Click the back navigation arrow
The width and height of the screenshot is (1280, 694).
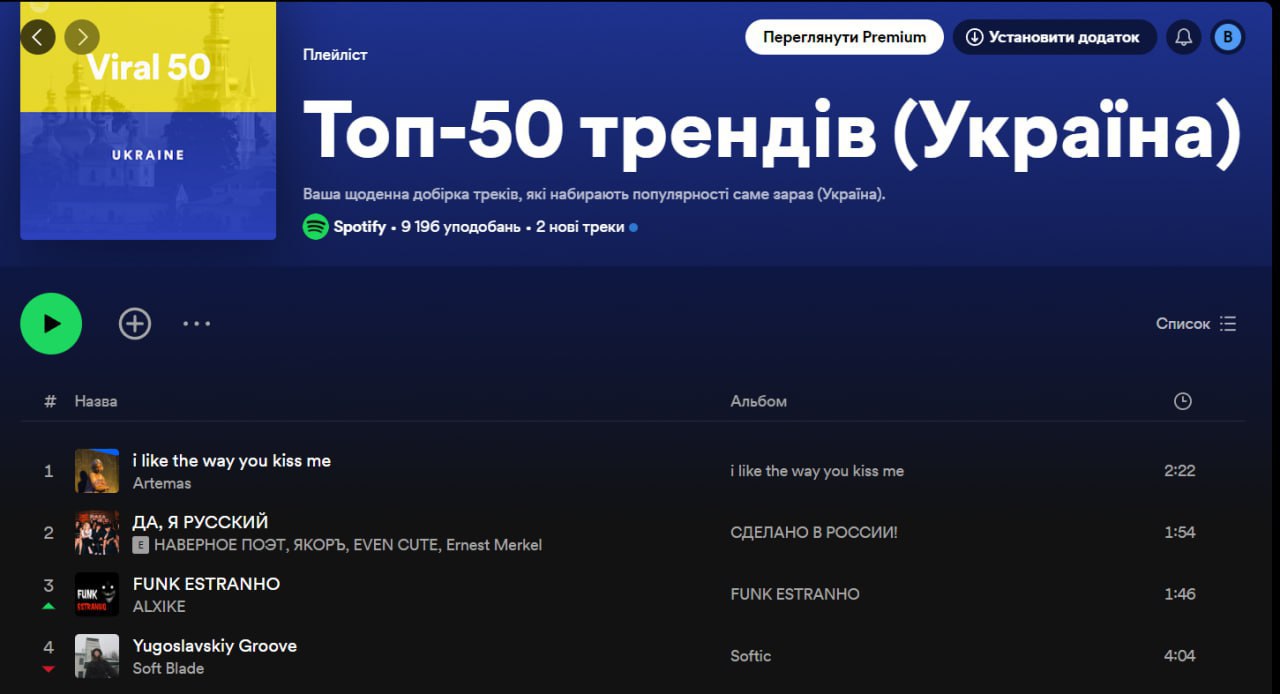(38, 37)
